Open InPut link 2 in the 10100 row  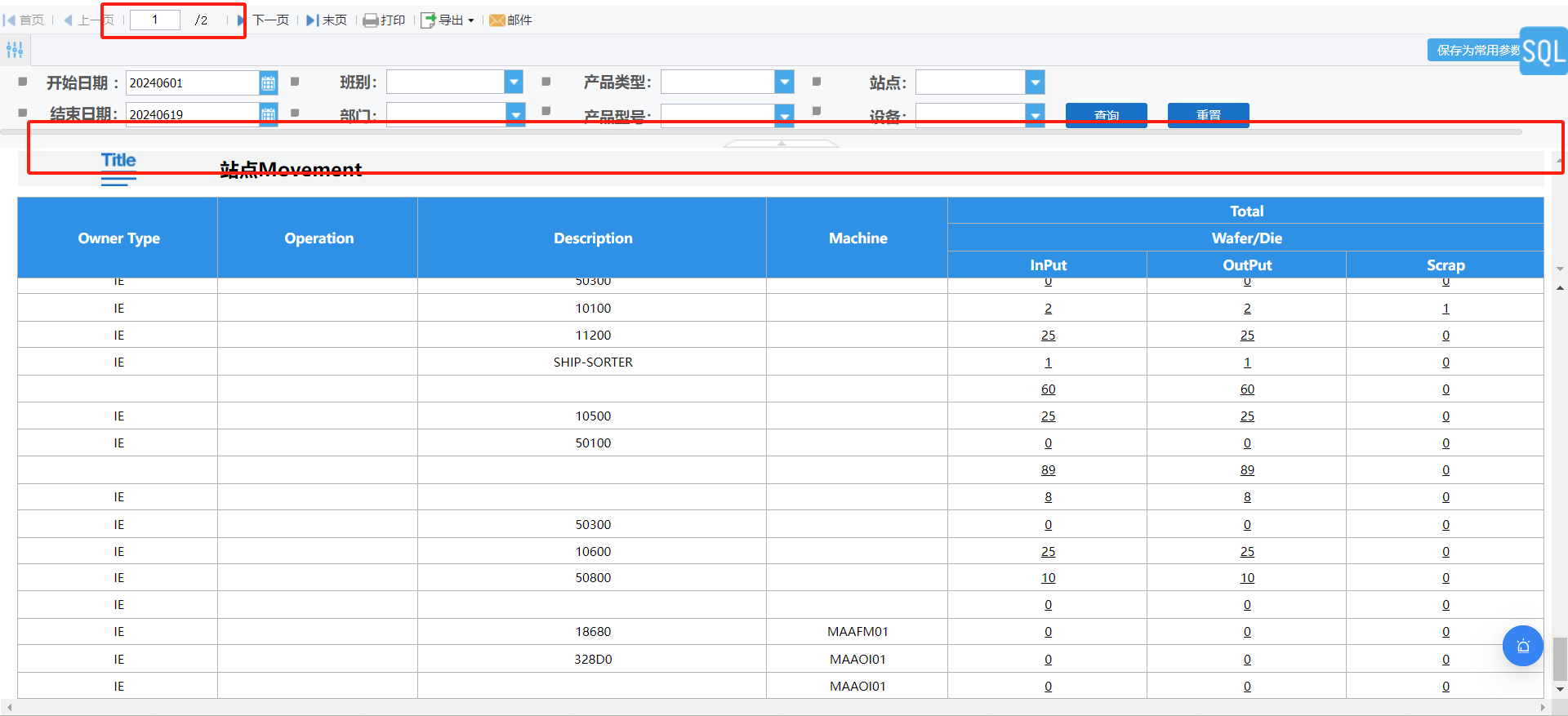[x=1048, y=309]
